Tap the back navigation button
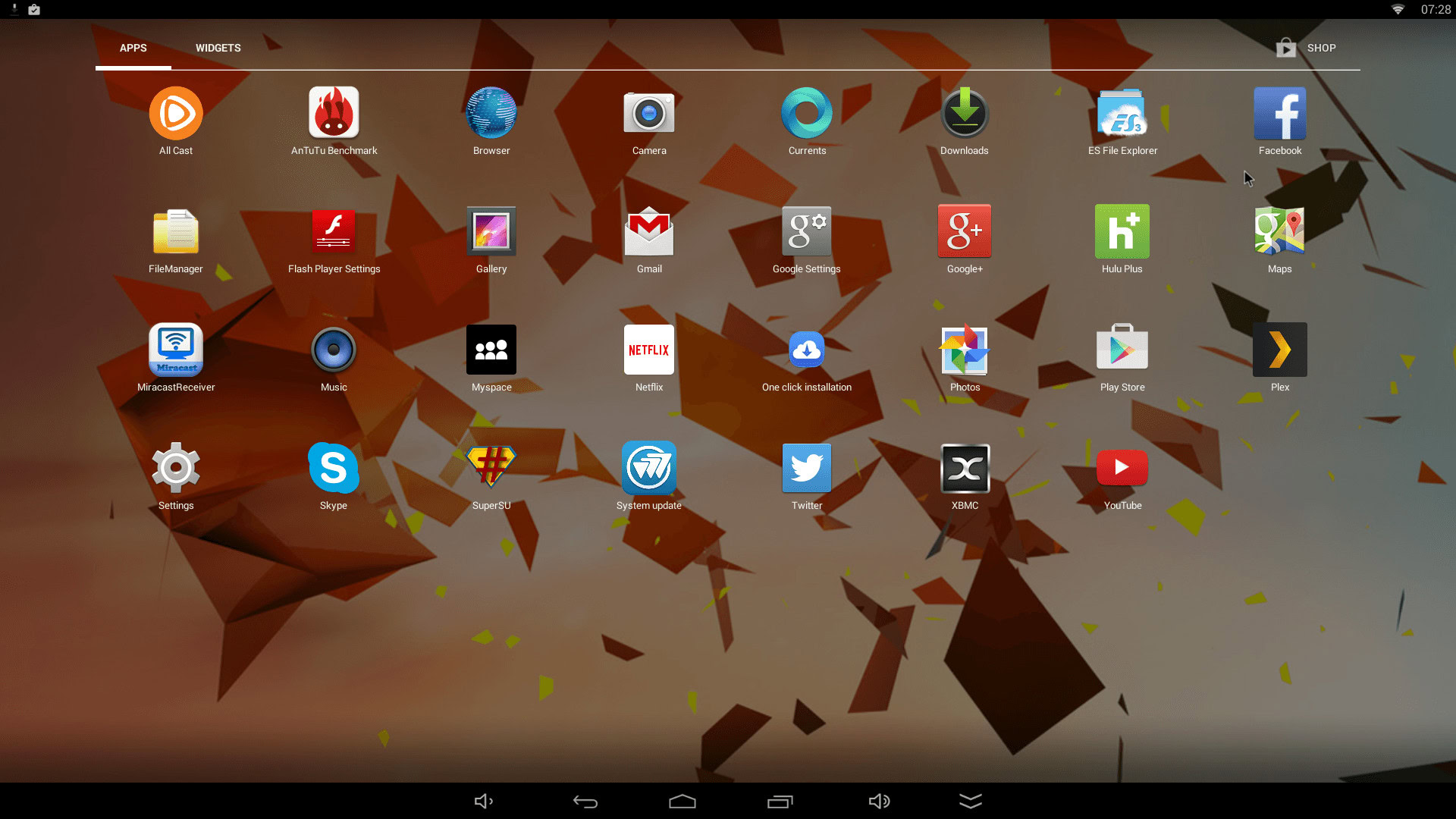 (x=585, y=801)
